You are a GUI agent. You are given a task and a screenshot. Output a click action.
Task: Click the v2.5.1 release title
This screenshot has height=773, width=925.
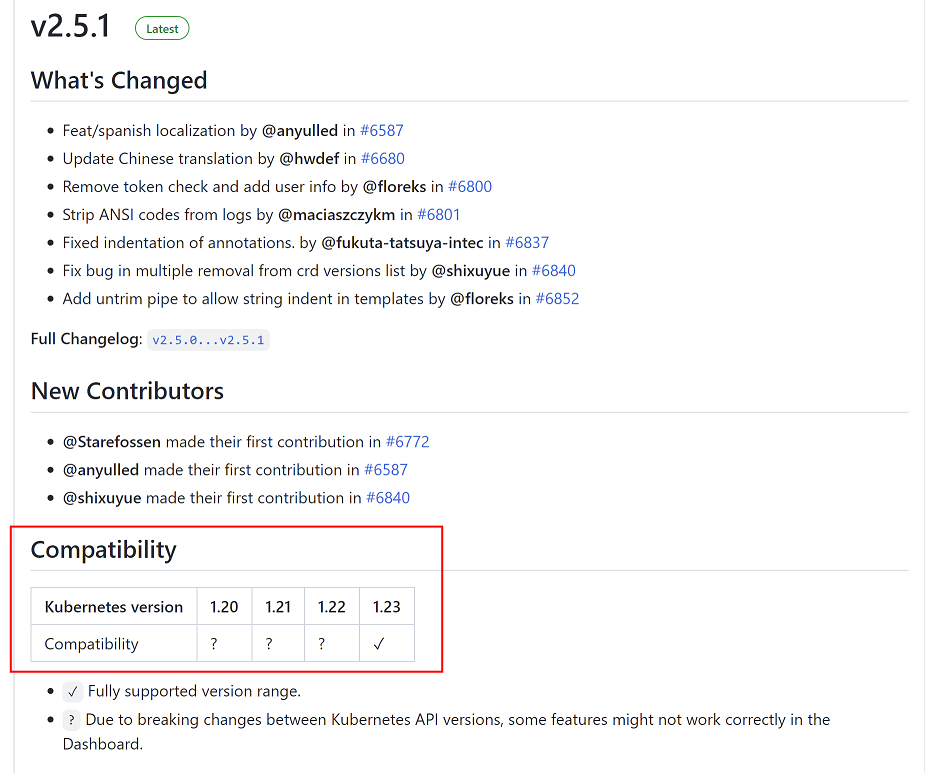point(70,26)
